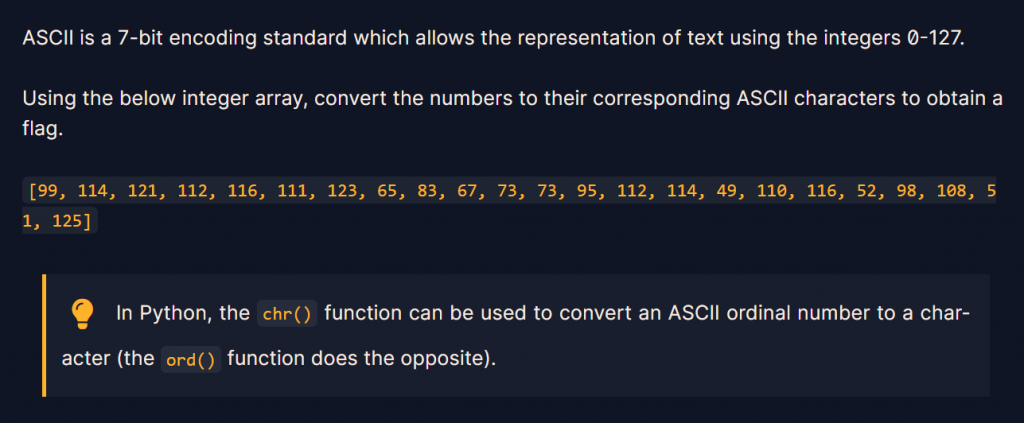Screen dimensions: 1024x423
Task: Click the yellow vertical bar of the tip box
Action: (44, 336)
